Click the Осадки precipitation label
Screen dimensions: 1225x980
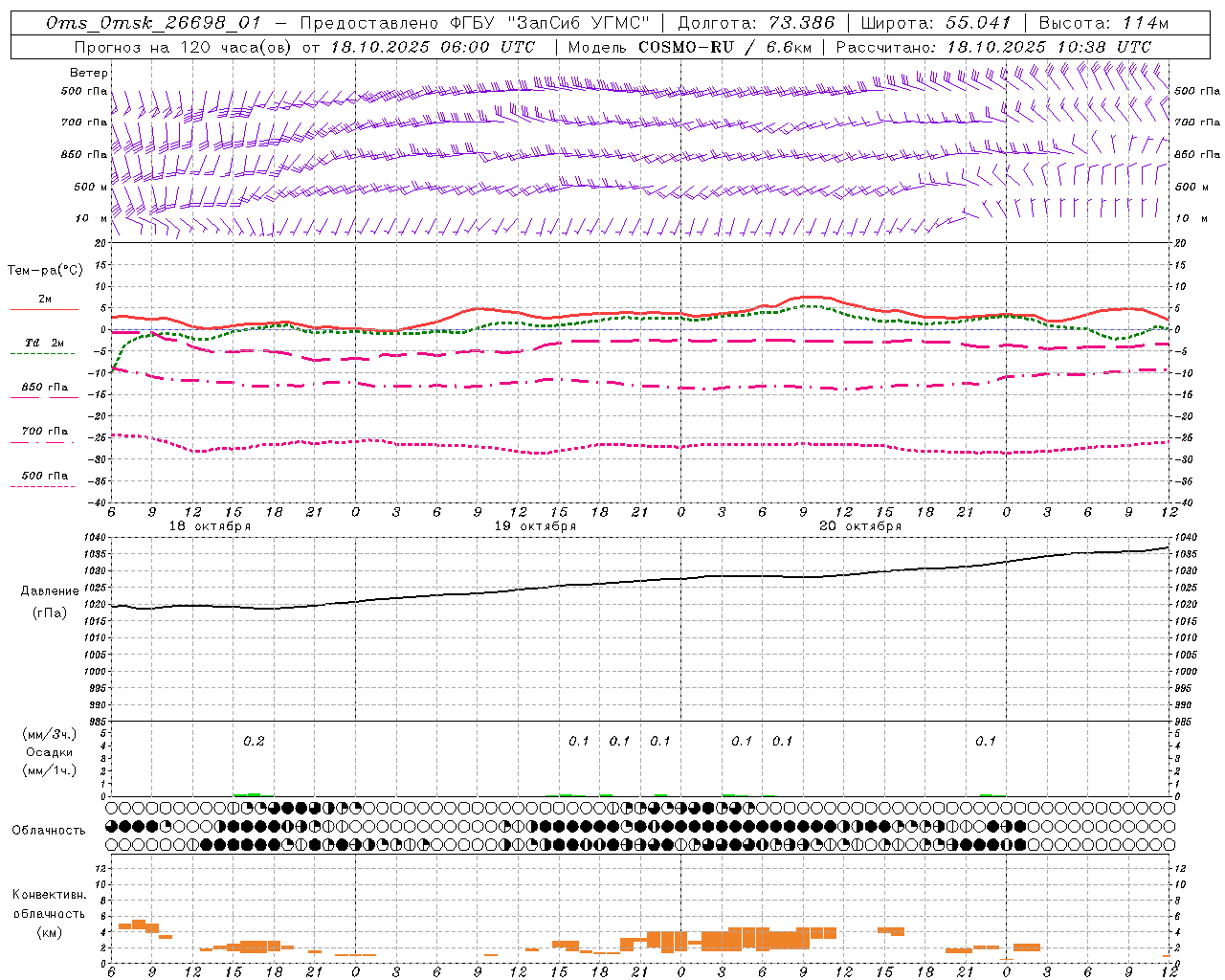click(x=50, y=752)
